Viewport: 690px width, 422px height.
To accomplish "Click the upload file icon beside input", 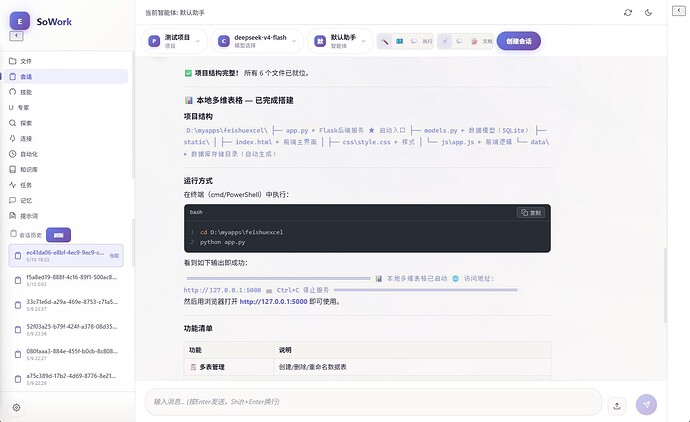I will (617, 406).
